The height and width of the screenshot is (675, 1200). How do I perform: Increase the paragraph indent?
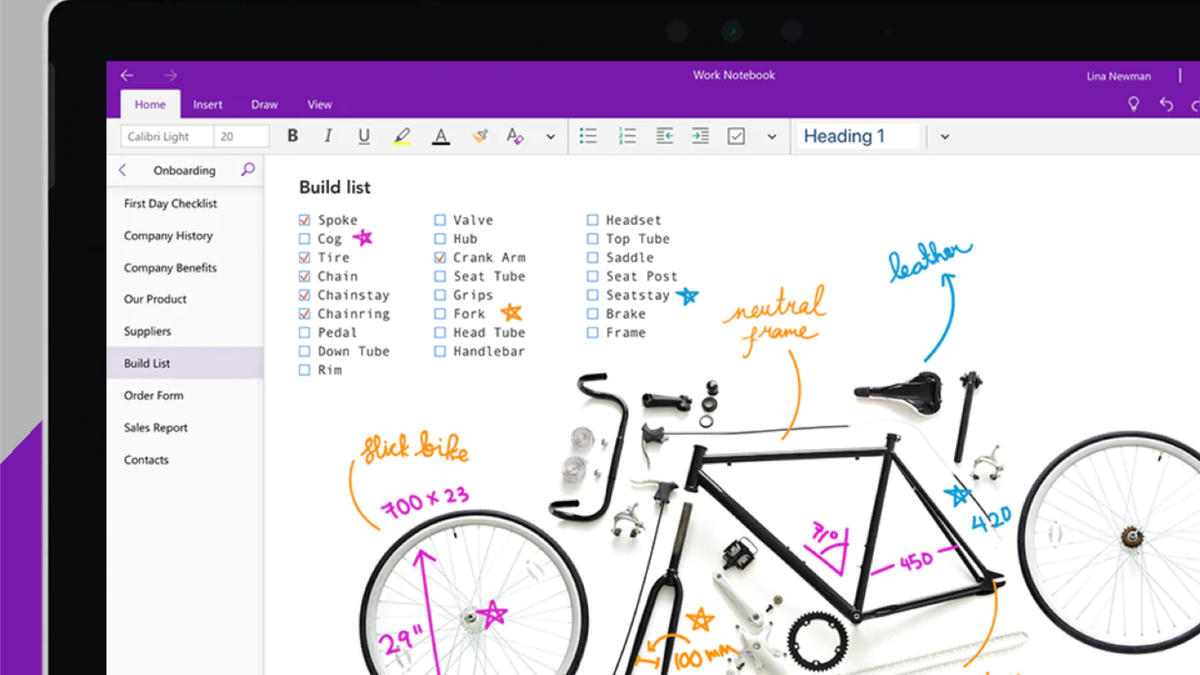[700, 135]
